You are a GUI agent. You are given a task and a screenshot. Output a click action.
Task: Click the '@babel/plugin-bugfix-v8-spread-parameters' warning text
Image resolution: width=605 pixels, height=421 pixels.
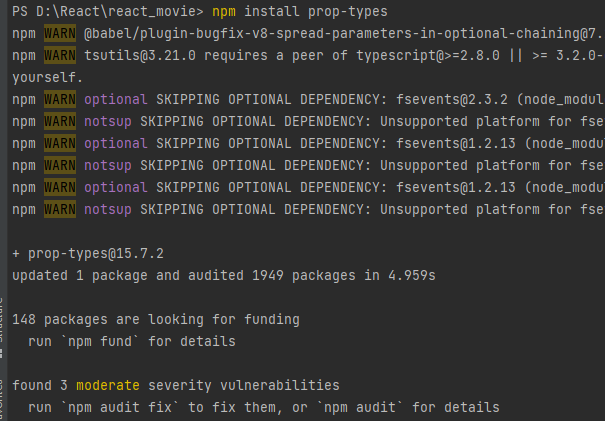click(344, 34)
